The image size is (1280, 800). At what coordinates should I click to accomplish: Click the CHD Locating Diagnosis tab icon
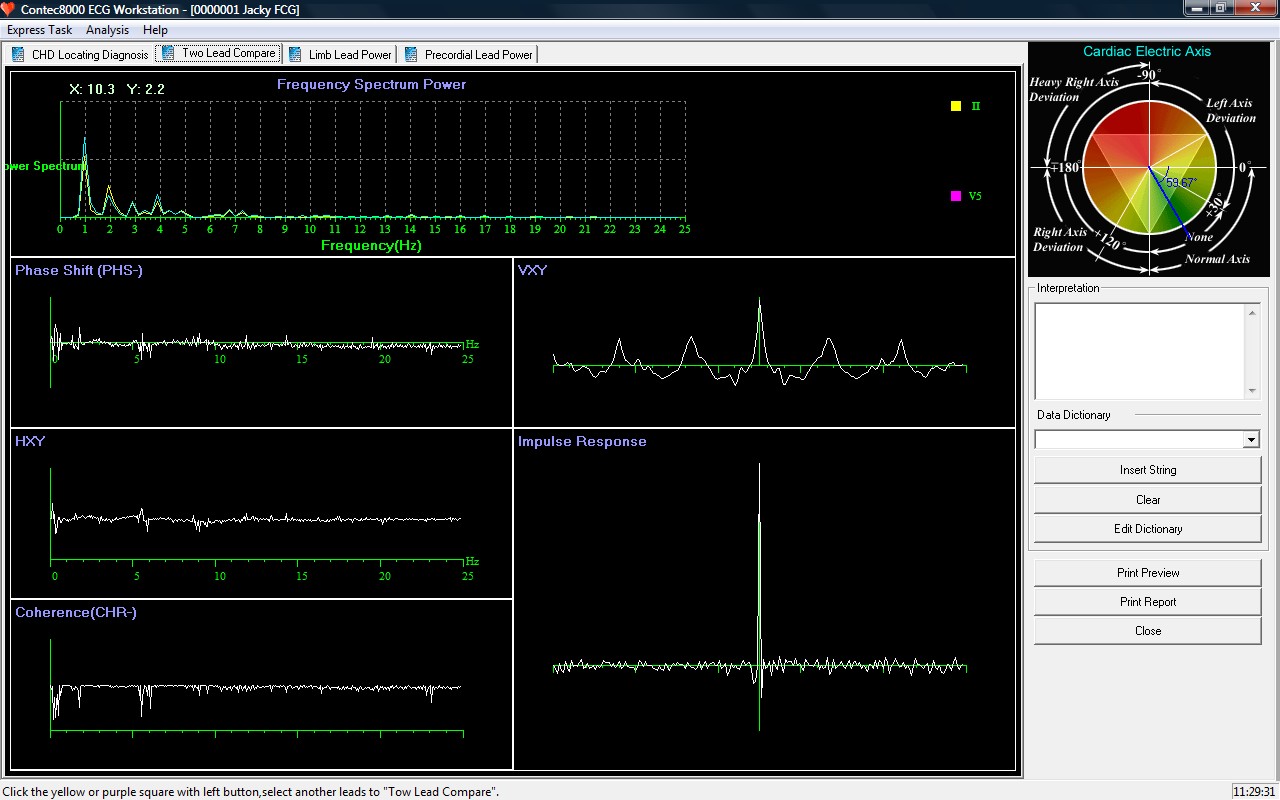(18, 54)
